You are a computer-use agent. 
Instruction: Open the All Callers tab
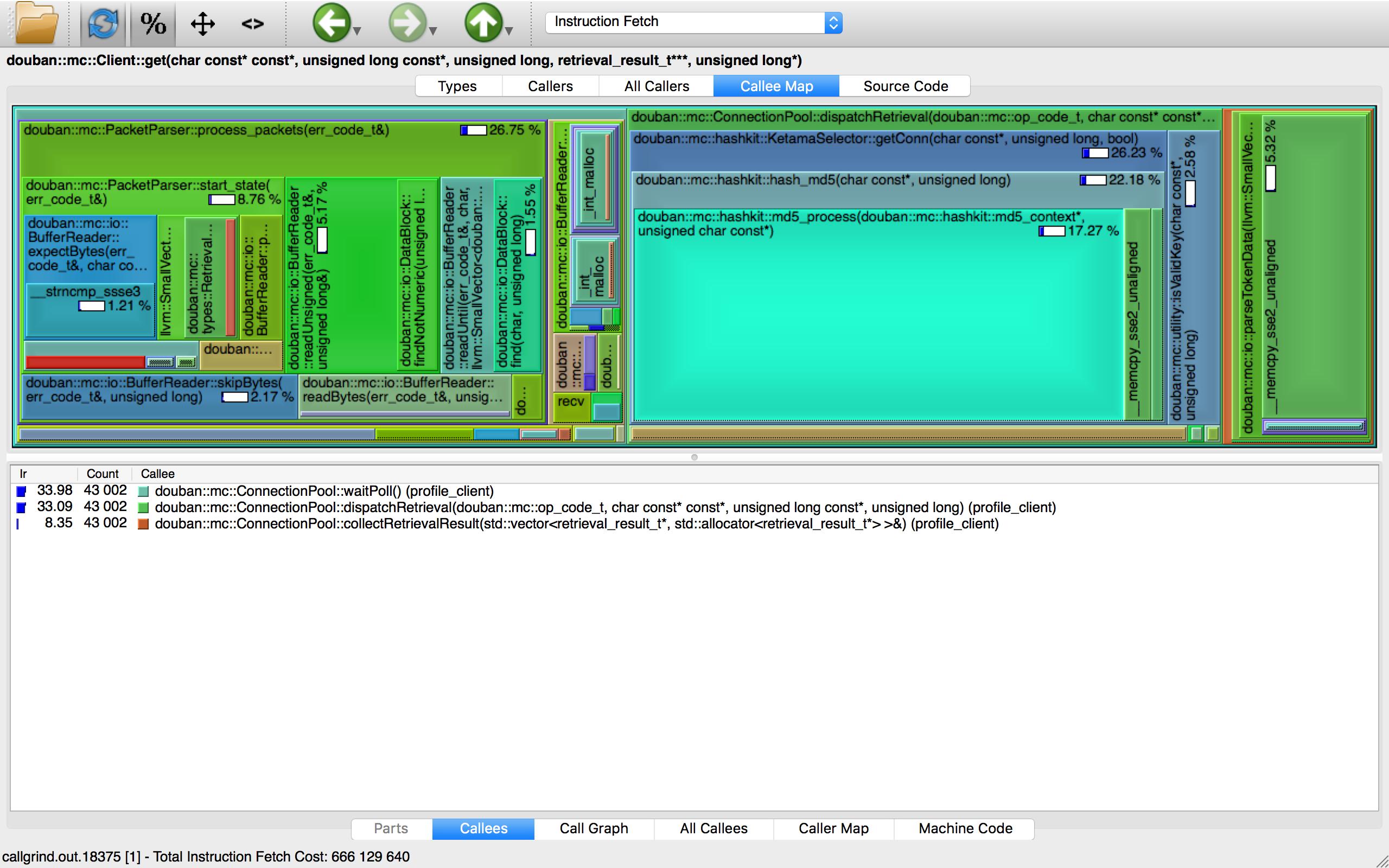(656, 86)
